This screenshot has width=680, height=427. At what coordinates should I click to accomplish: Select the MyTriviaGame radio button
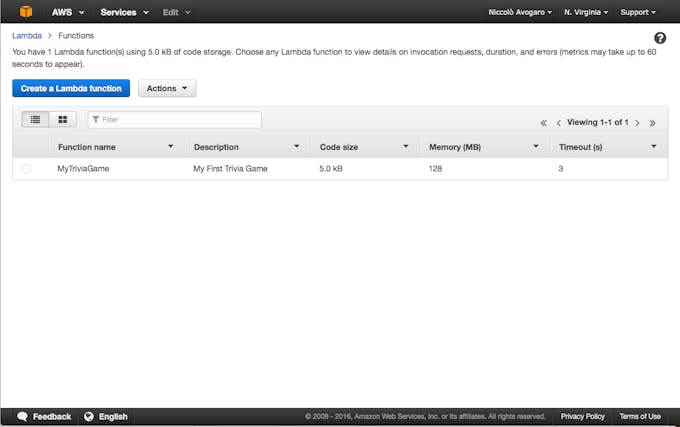[x=26, y=169]
